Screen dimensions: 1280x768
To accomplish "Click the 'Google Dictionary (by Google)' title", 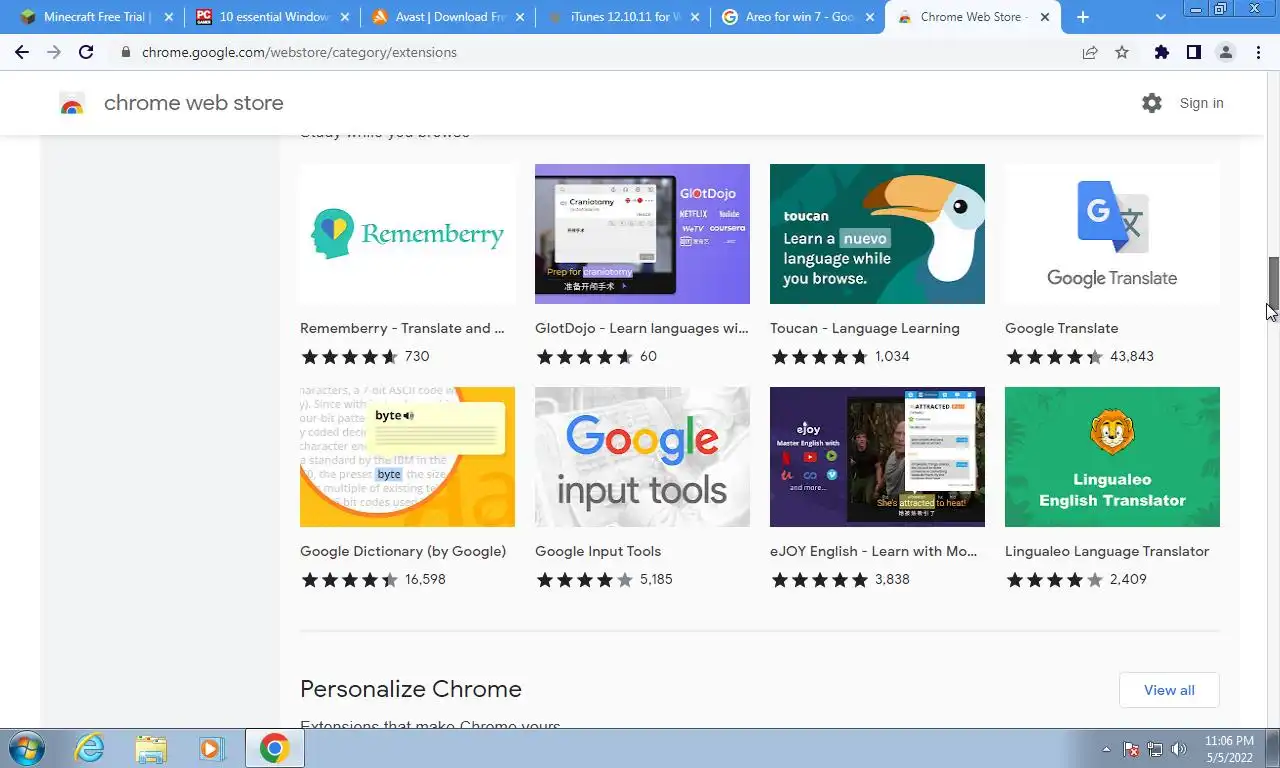I will pyautogui.click(x=403, y=551).
